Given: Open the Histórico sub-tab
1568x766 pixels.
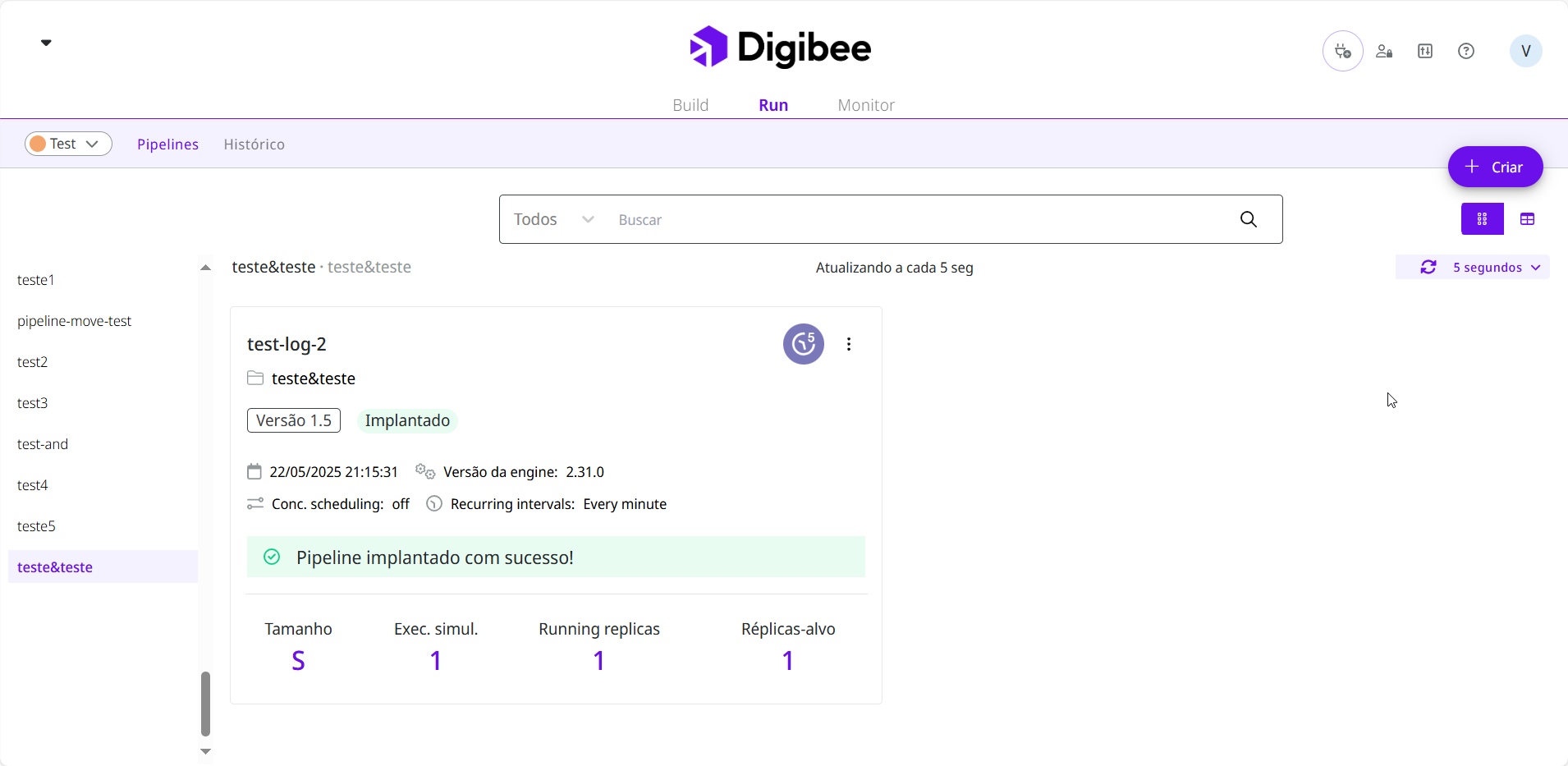Looking at the screenshot, I should click(254, 144).
